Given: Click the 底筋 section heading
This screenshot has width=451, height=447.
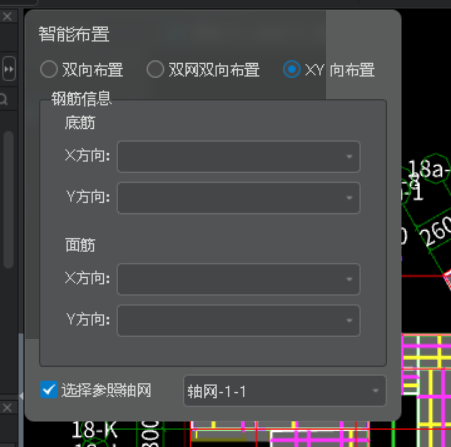Looking at the screenshot, I should [x=80, y=123].
